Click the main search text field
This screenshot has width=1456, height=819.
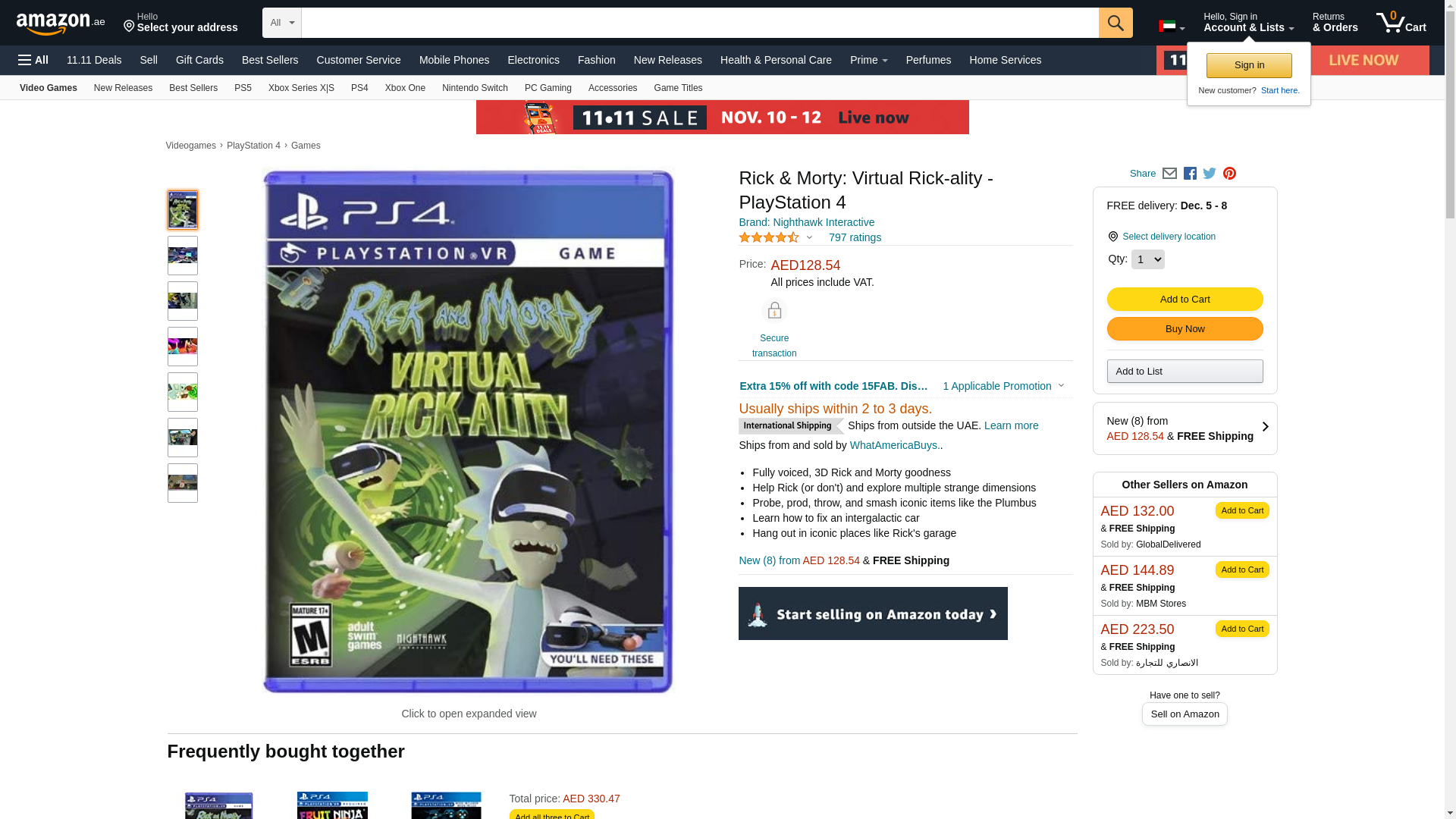700,23
